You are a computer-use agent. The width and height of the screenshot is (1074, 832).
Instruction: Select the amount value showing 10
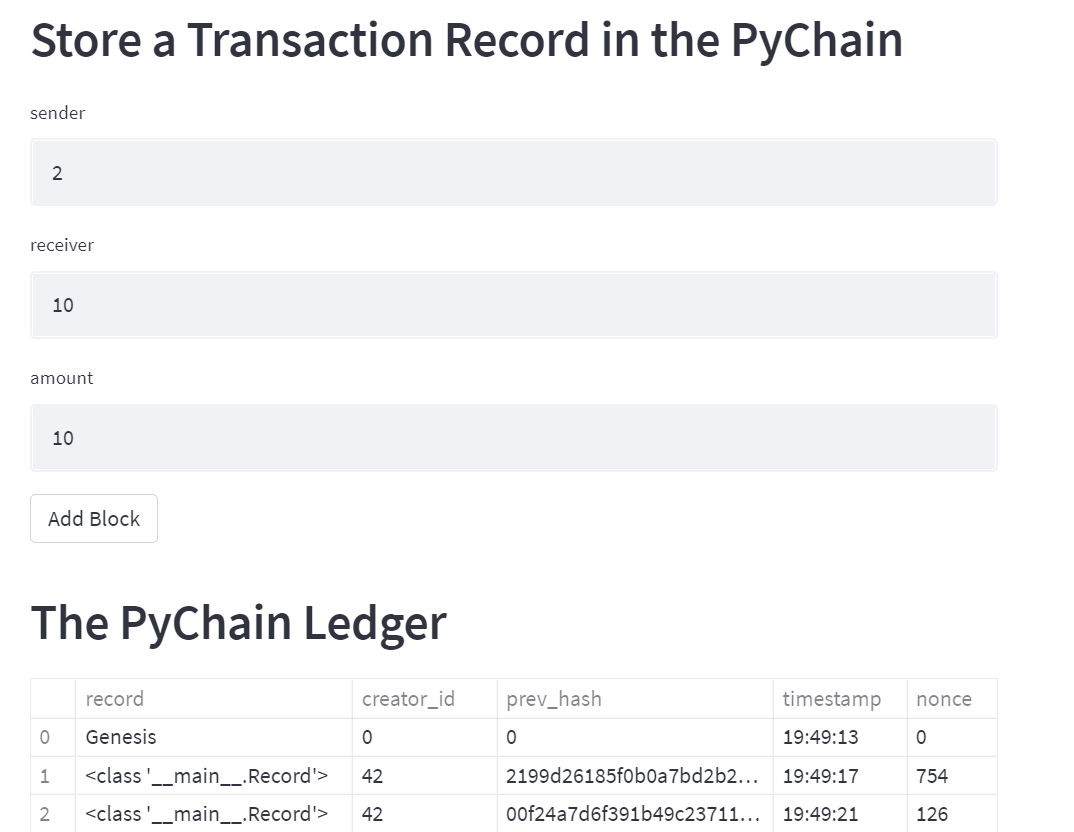[62, 437]
